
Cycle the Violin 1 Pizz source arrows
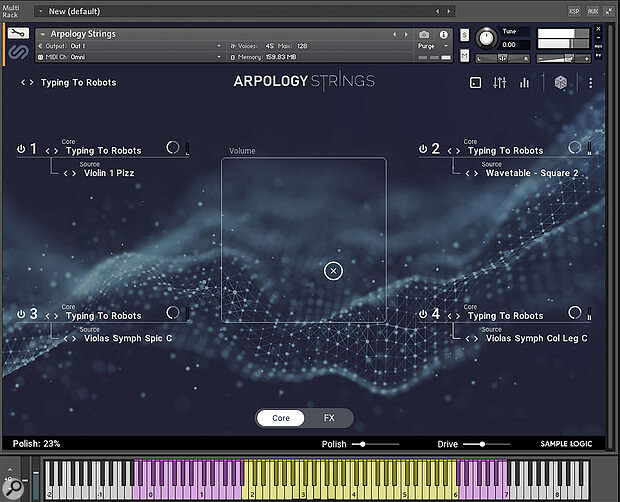pos(70,174)
